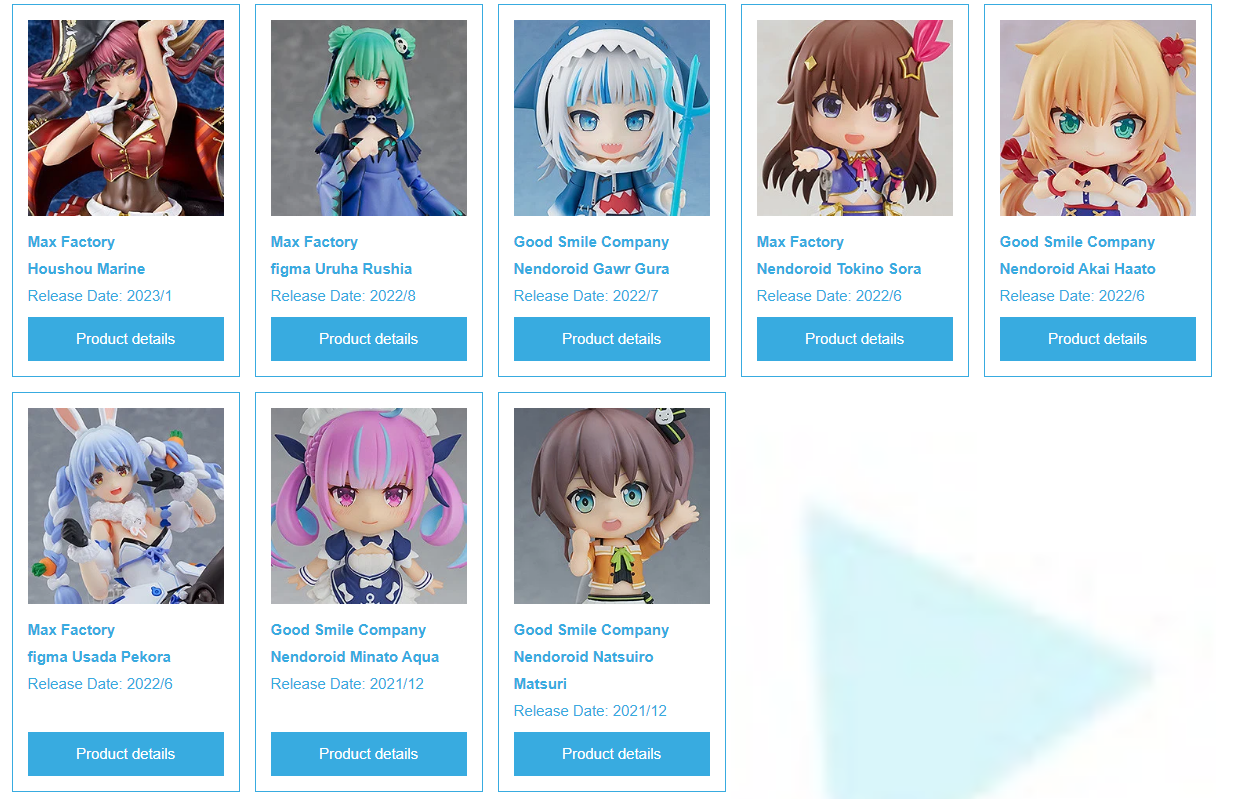1235x799 pixels.
Task: View the Nendoroid Minato Aqua image
Action: click(x=369, y=506)
